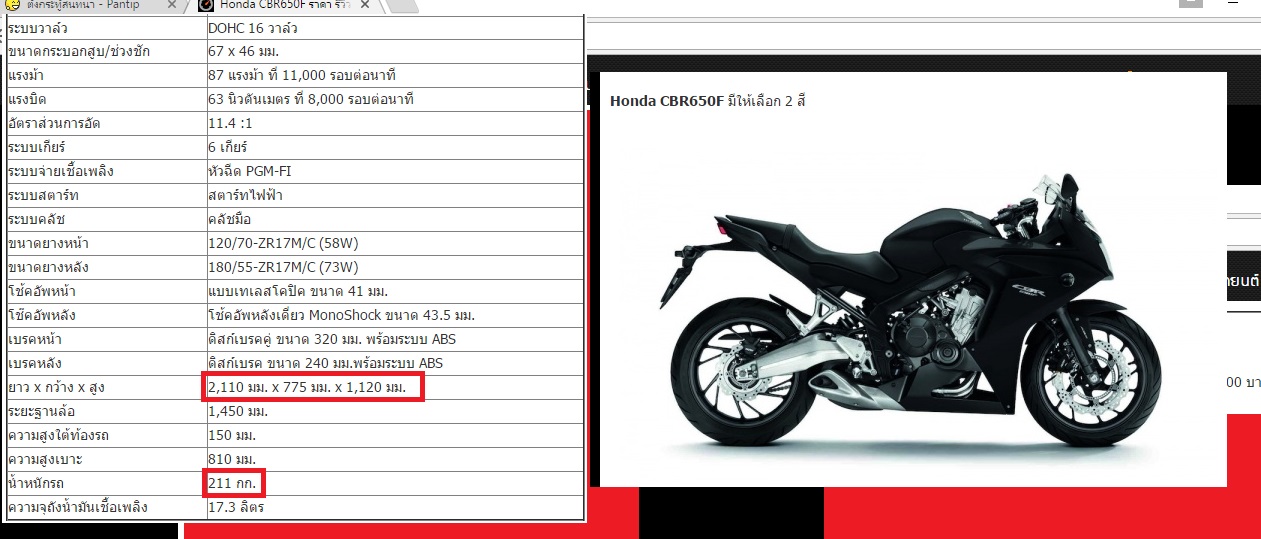Click '87 แรงม้า ที่ 11,000 รอบต่อนาที' cell
This screenshot has height=539, width=1261.
(x=394, y=76)
